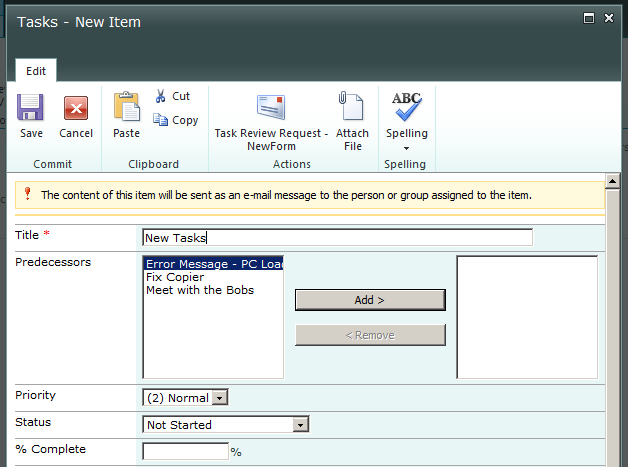Screen dimensions: 628x467
Task: Click the Cancel red X icon
Action: tap(76, 108)
